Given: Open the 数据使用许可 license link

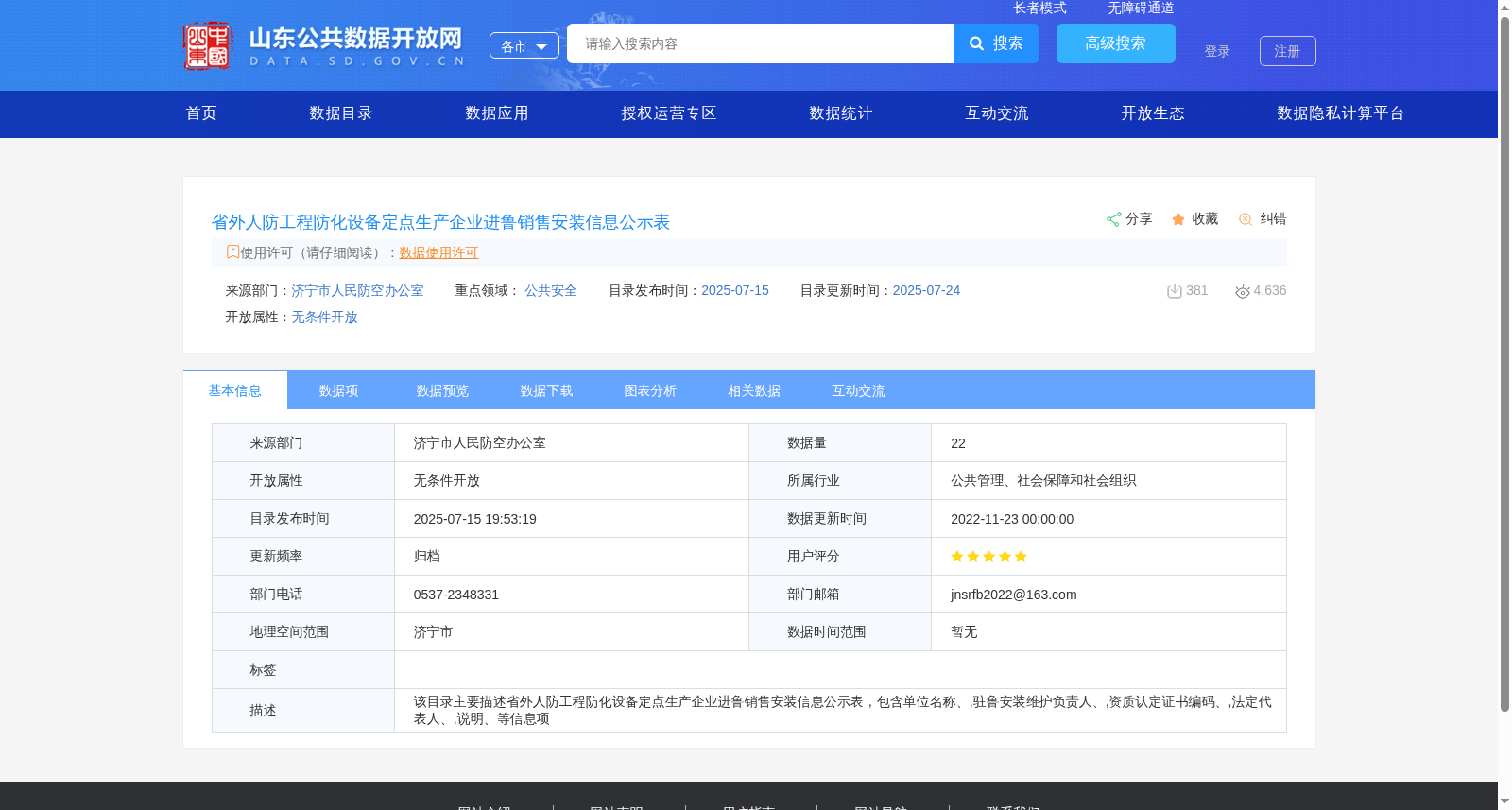Looking at the screenshot, I should coord(438,252).
